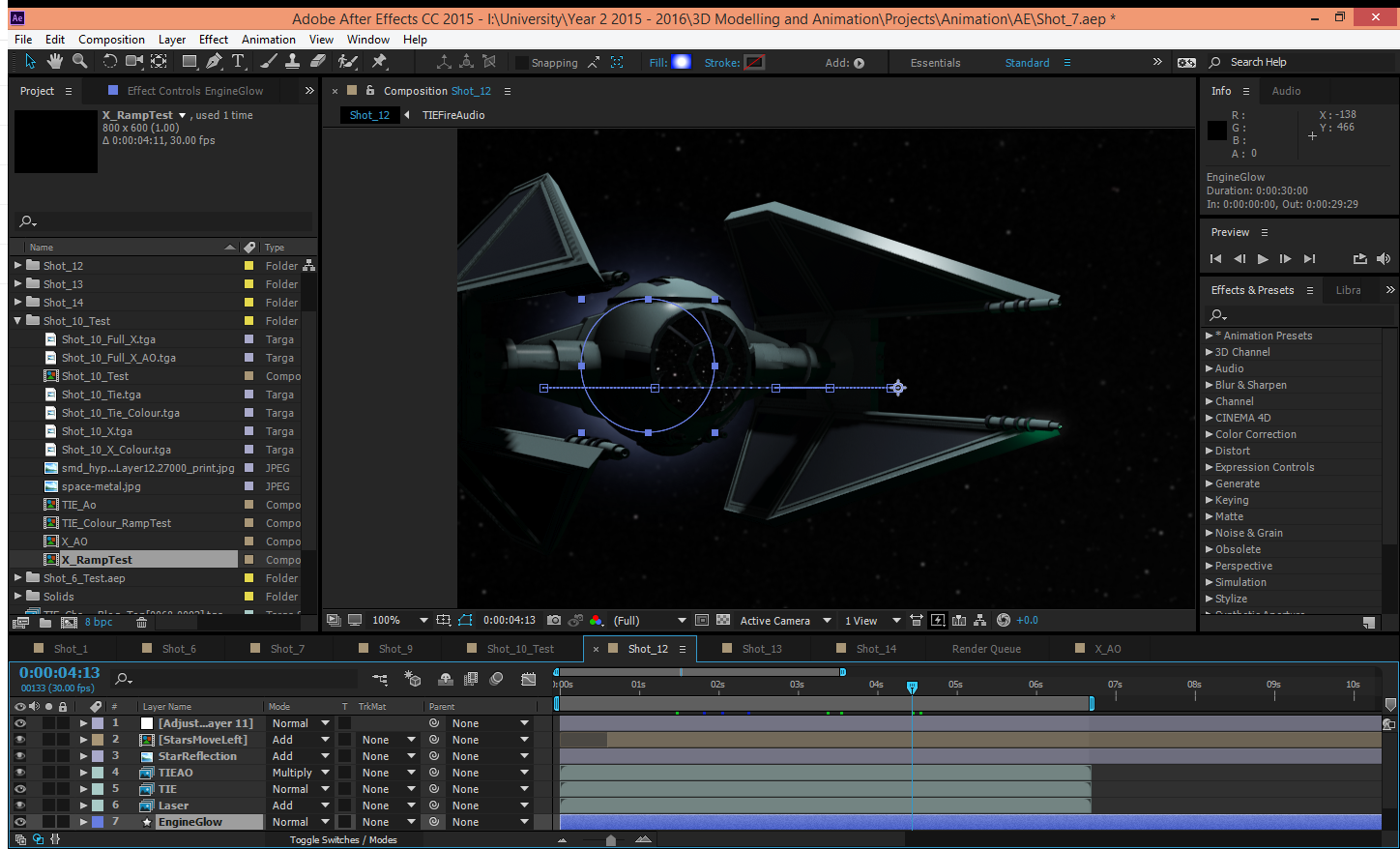Select the Unified Camera tool

tap(134, 62)
